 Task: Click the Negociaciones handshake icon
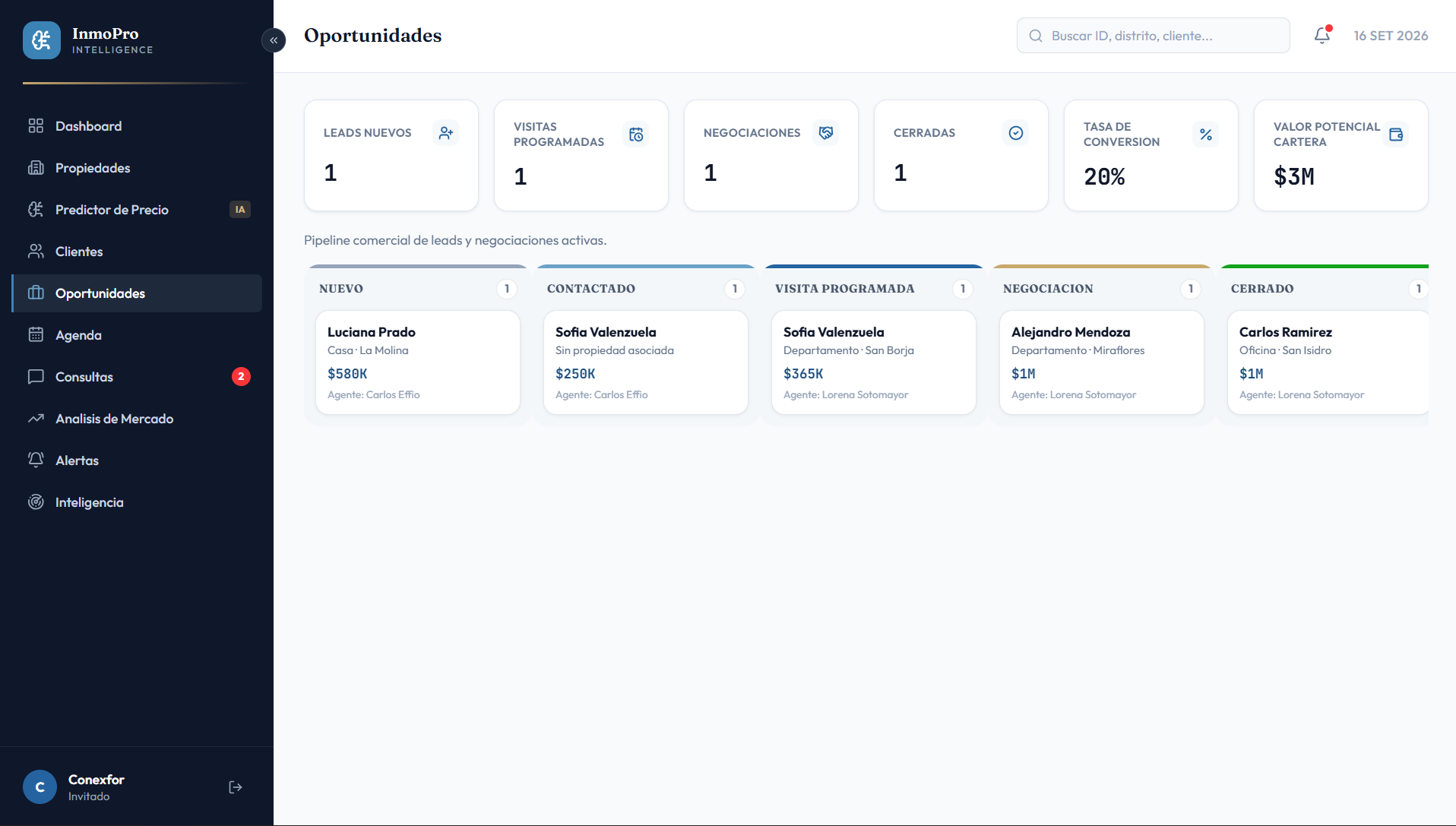pos(826,133)
